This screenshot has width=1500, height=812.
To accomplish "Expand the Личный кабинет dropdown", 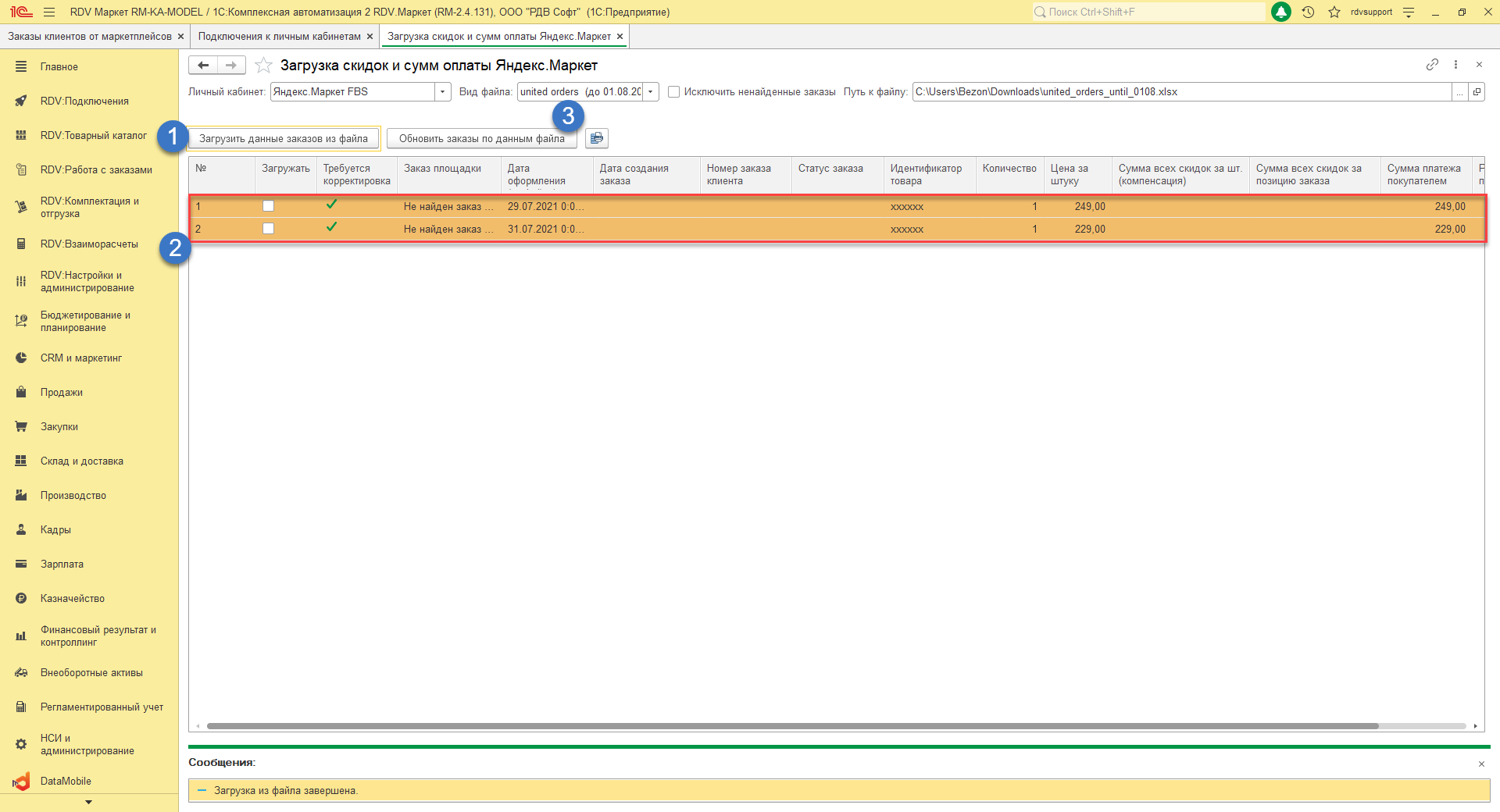I will (x=443, y=92).
